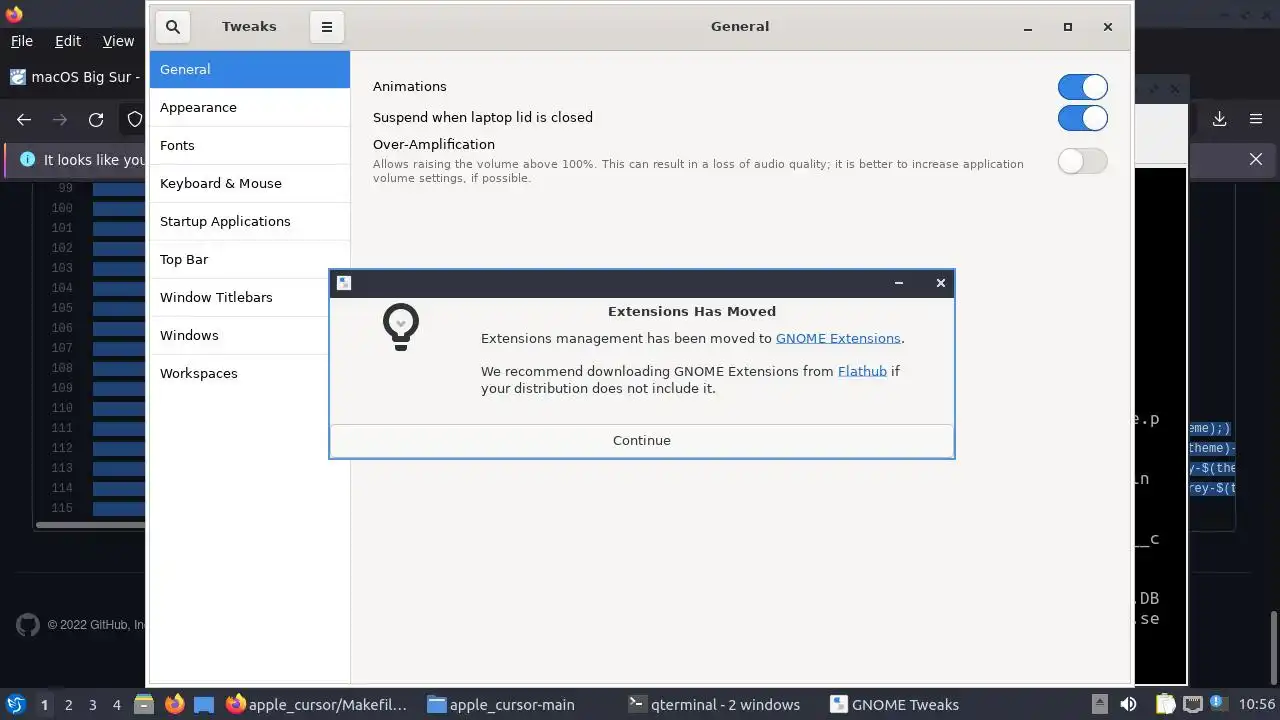Viewport: 1280px width, 720px height.
Task: Open the Windows section in Tweaks
Action: pos(250,335)
